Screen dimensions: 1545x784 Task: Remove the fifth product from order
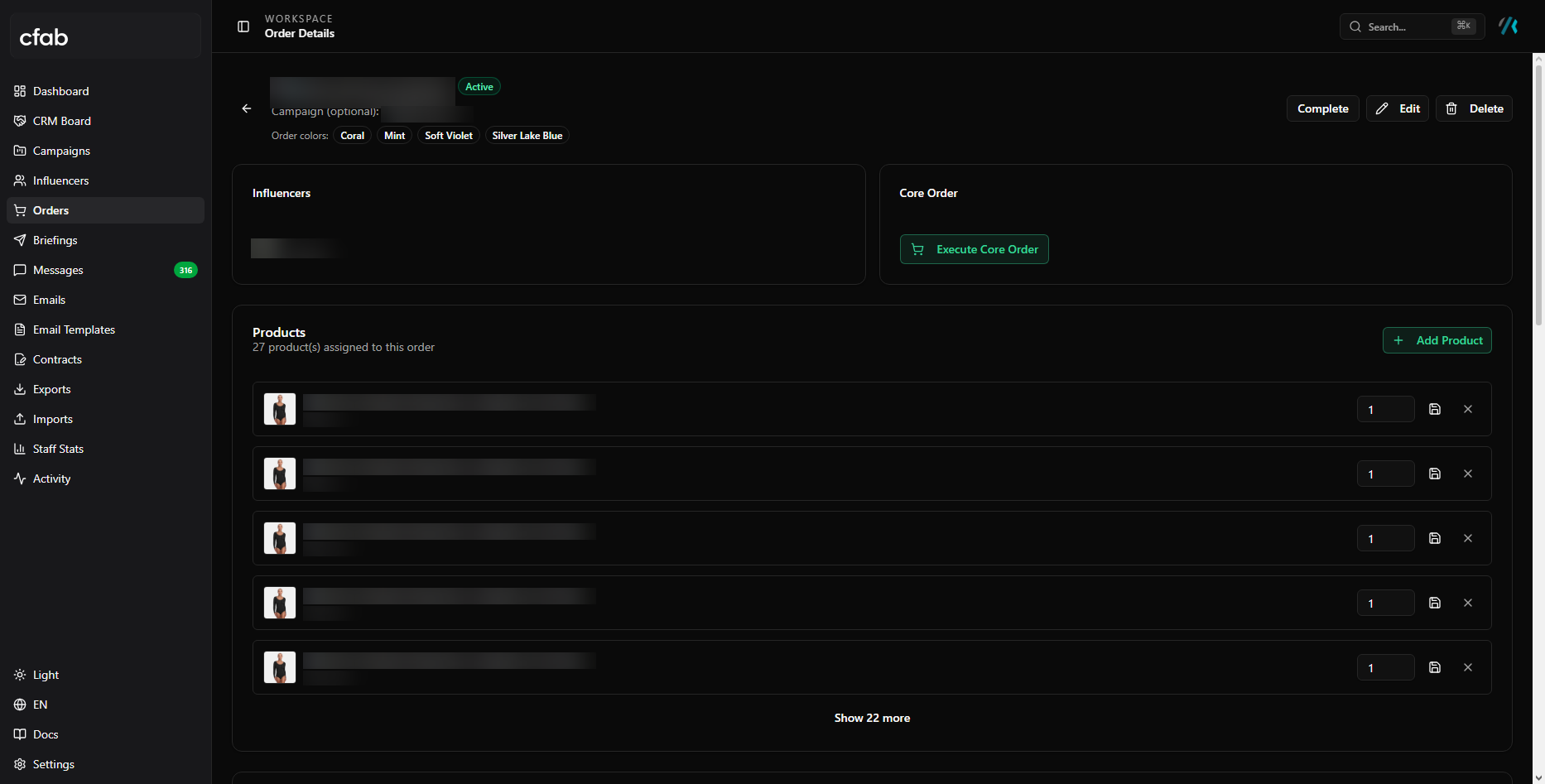click(x=1468, y=667)
